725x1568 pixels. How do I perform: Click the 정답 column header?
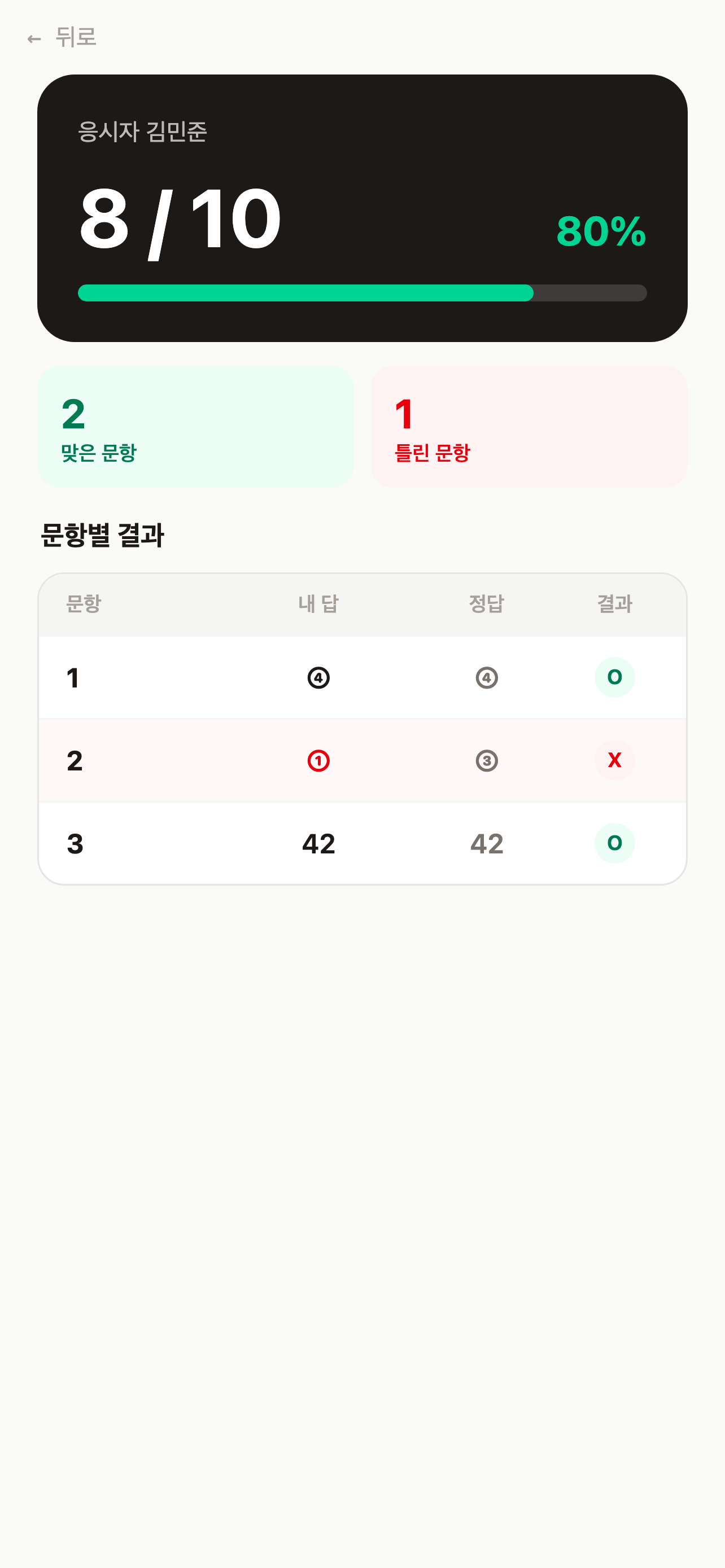coord(486,604)
